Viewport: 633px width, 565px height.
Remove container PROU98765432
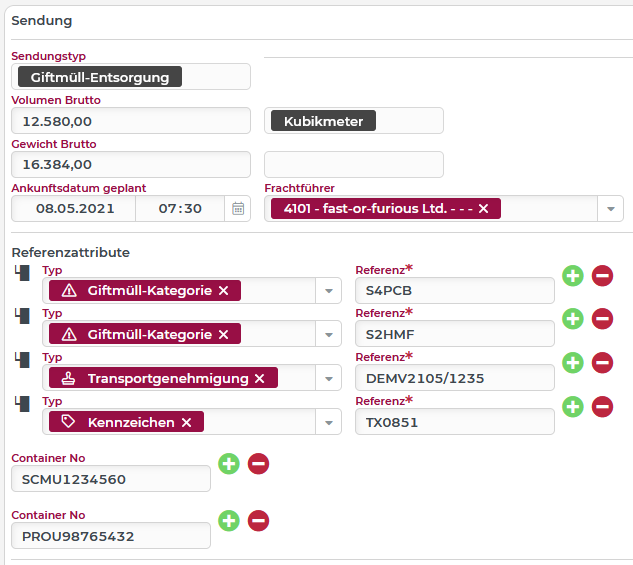[258, 521]
